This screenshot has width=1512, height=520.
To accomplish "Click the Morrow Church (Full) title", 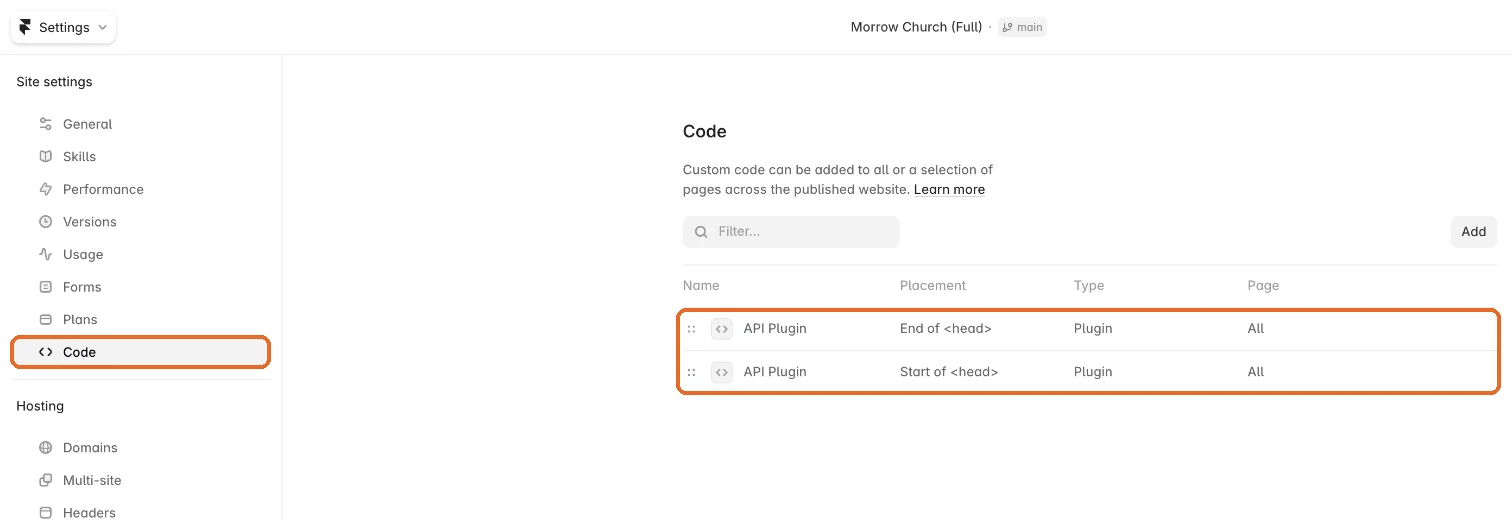I will [x=916, y=27].
